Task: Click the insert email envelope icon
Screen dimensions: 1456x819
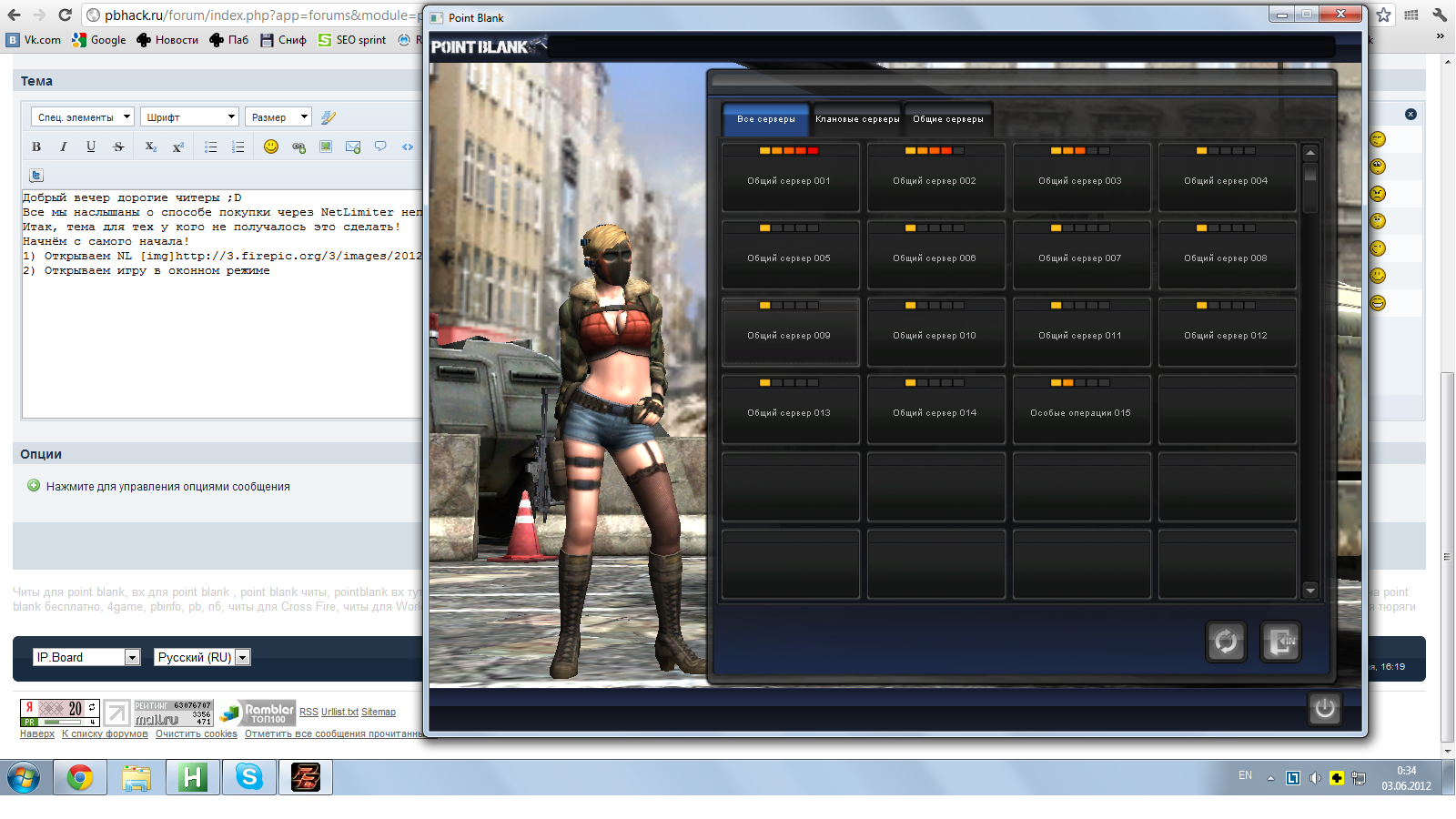Action: coord(353,147)
